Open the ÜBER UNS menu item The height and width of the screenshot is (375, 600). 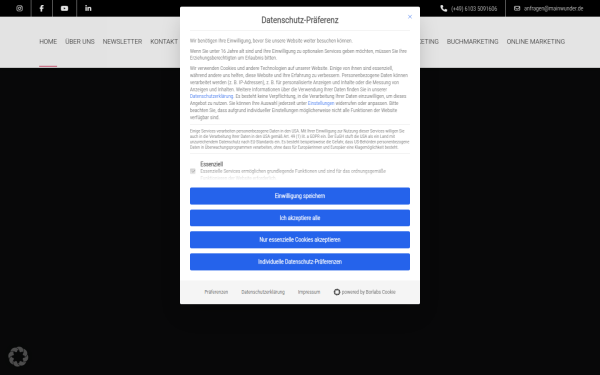click(x=80, y=41)
